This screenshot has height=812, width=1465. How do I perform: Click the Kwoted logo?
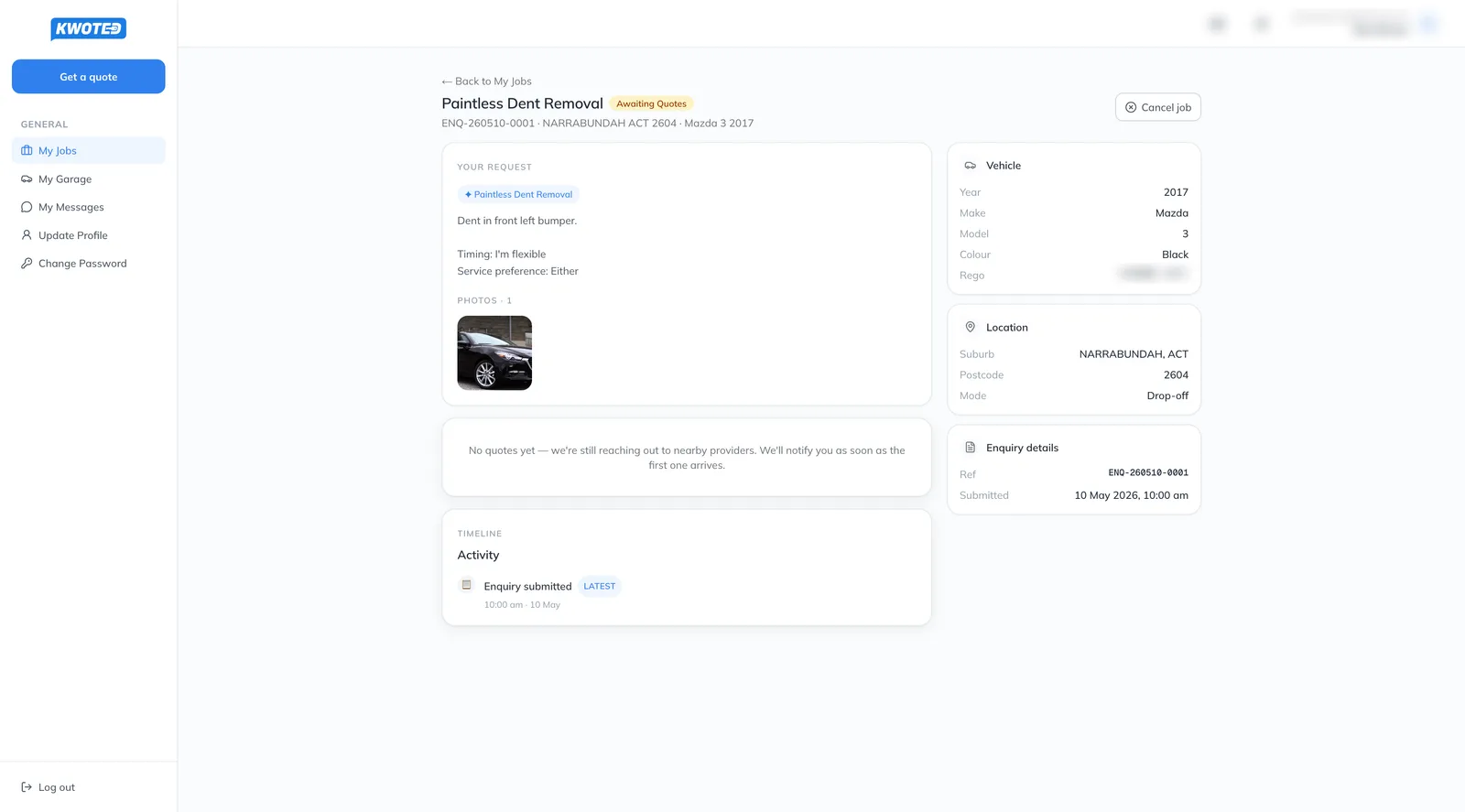[x=88, y=29]
